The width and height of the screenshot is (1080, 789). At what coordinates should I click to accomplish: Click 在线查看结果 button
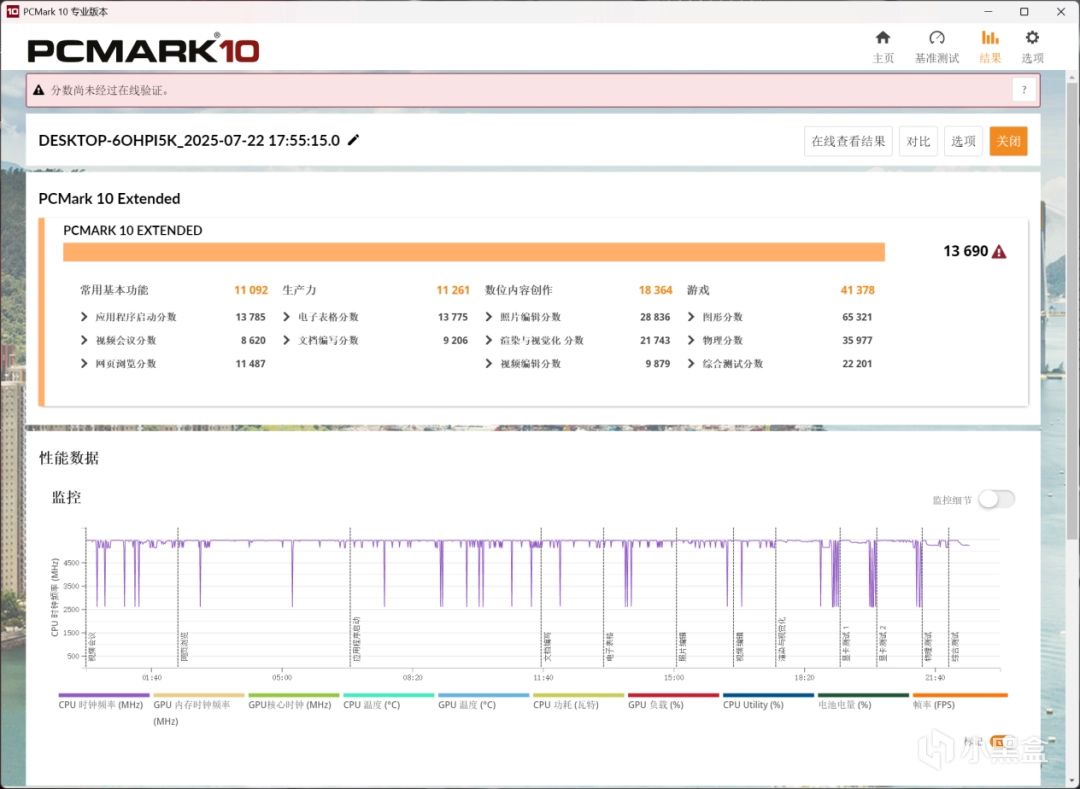[848, 141]
